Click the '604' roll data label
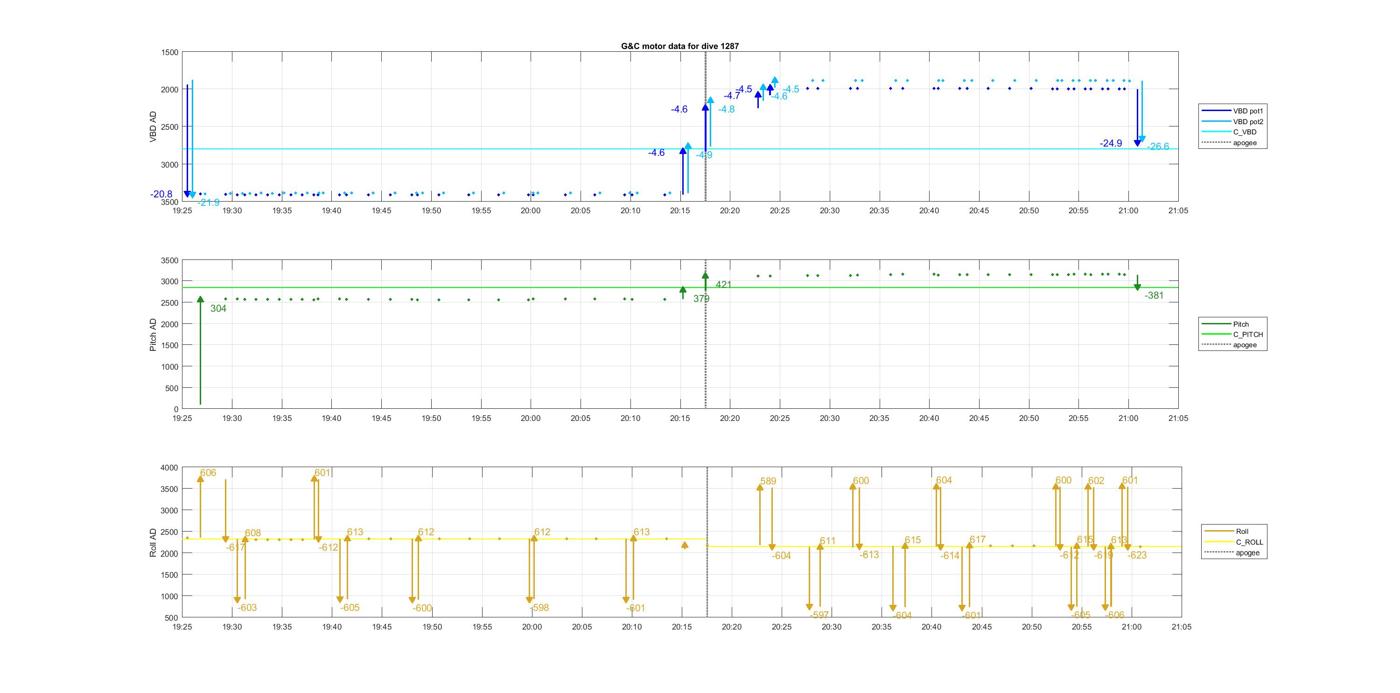 click(944, 481)
